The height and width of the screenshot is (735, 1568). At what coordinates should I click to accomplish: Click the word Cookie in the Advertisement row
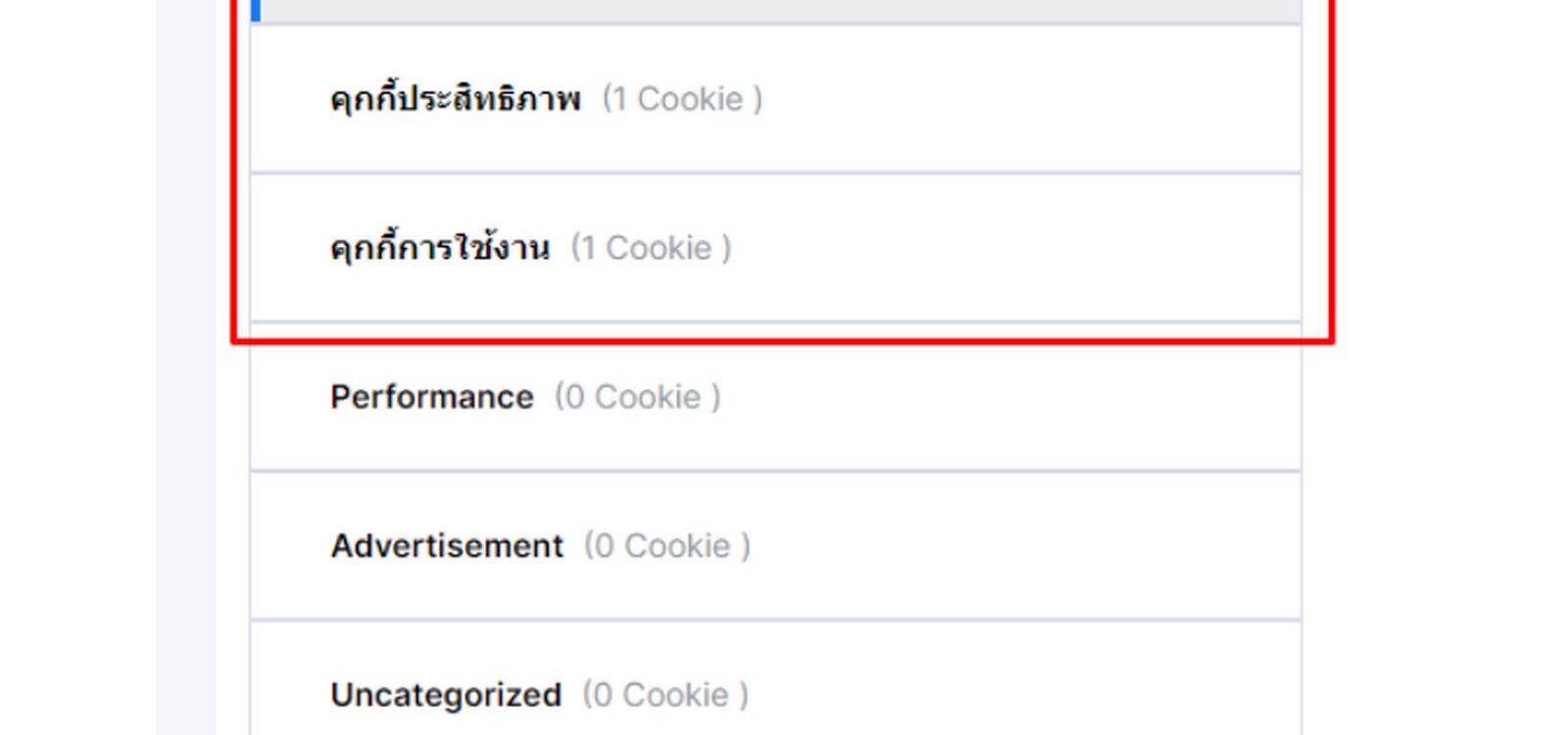click(x=677, y=546)
